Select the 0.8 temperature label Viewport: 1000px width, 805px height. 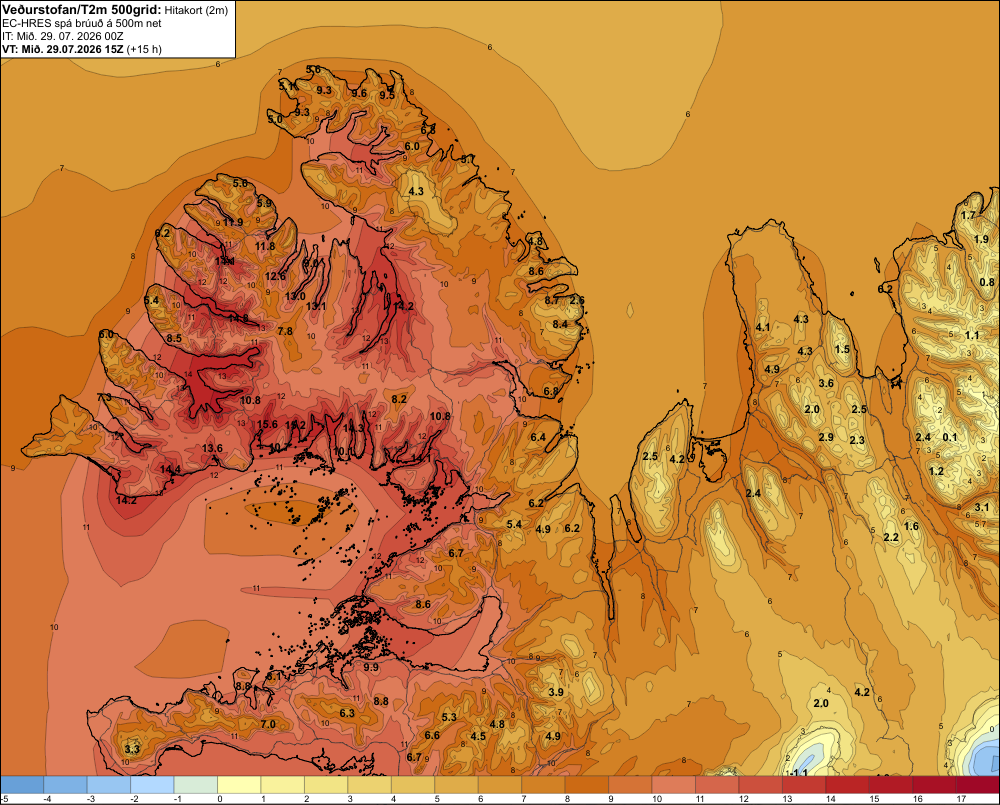coord(987,282)
